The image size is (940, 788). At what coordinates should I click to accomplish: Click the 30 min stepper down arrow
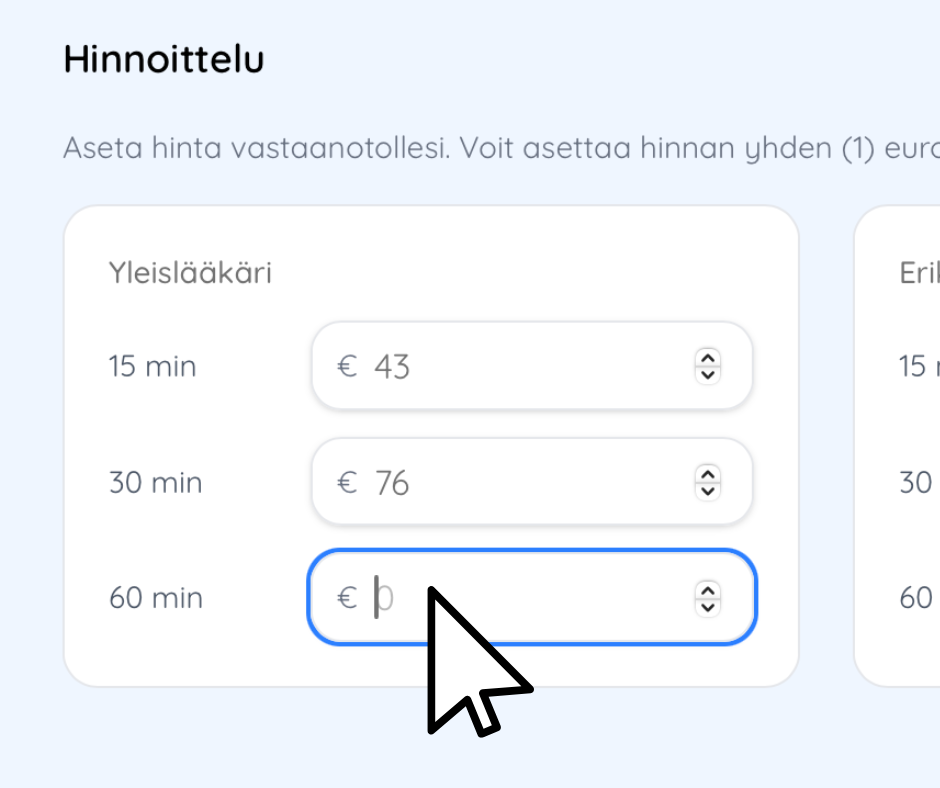707,490
